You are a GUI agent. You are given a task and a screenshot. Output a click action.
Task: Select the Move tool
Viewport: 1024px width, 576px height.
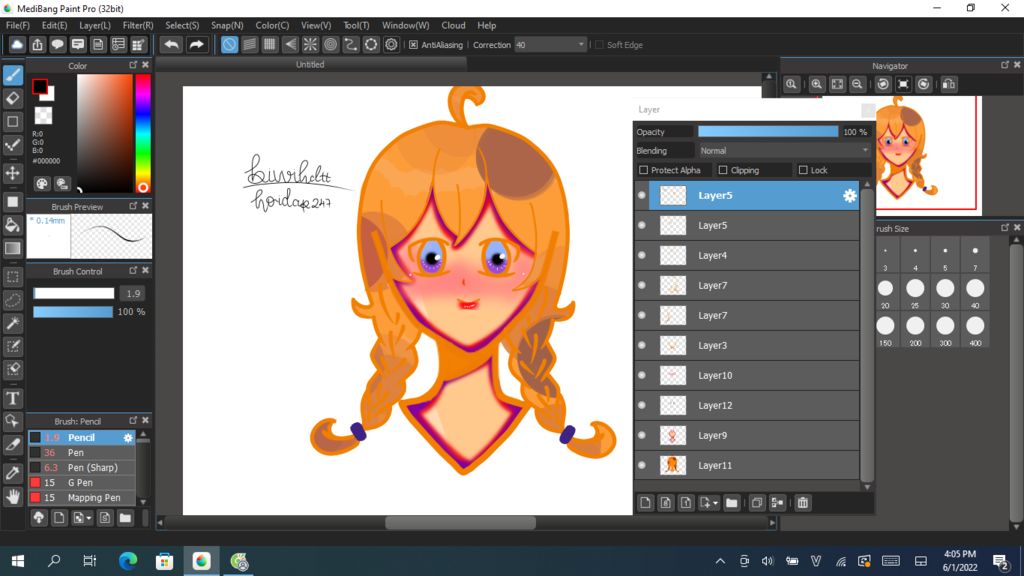(x=12, y=173)
